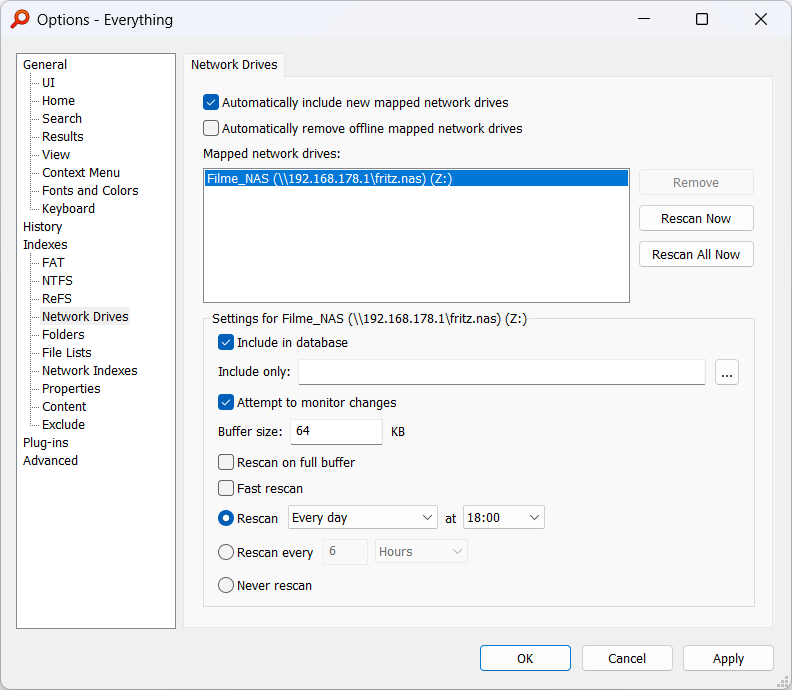Uncheck Include in database
Viewport: 792px width, 690px height.
[x=226, y=343]
